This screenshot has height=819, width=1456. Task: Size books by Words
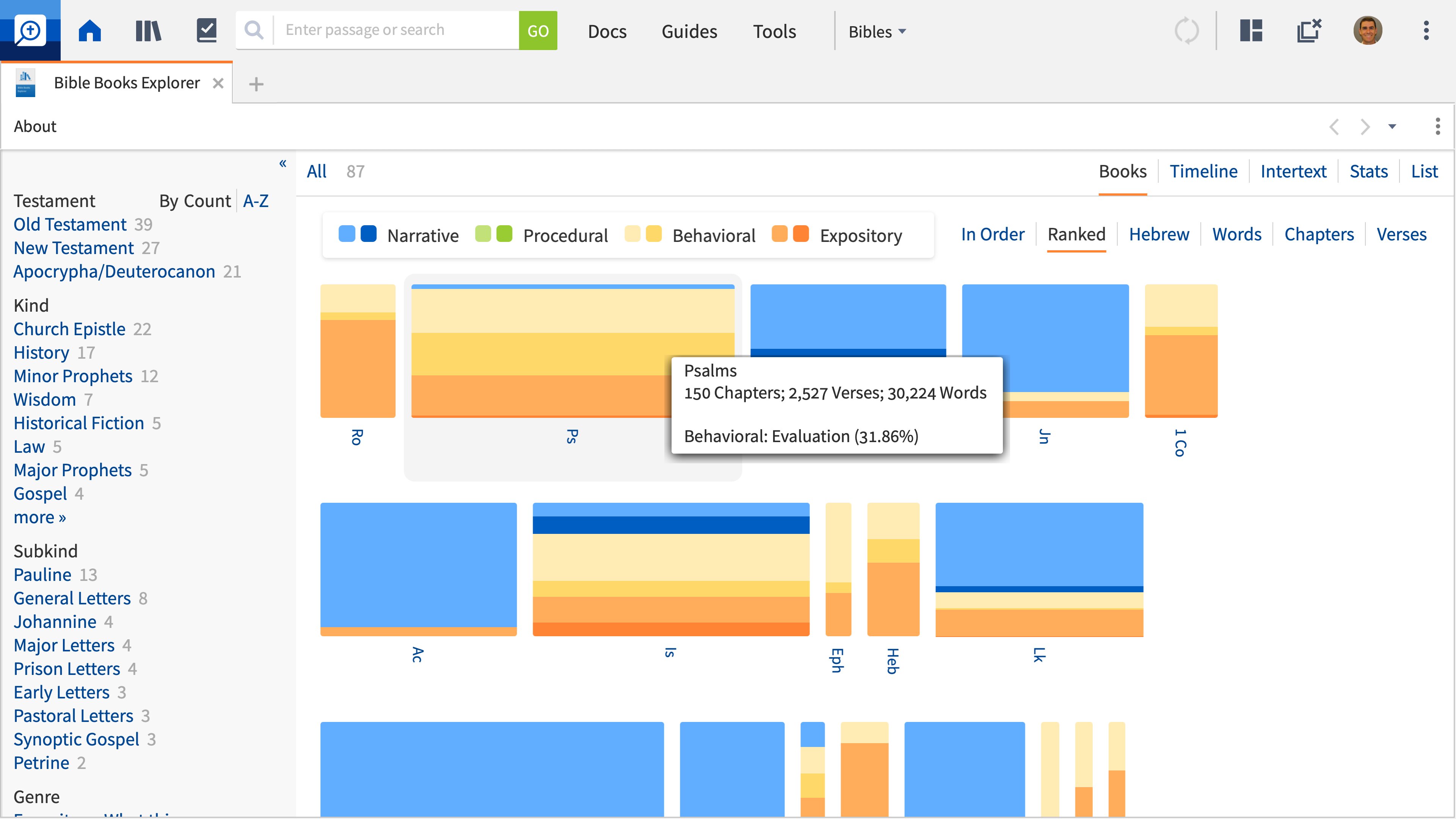pyautogui.click(x=1237, y=234)
